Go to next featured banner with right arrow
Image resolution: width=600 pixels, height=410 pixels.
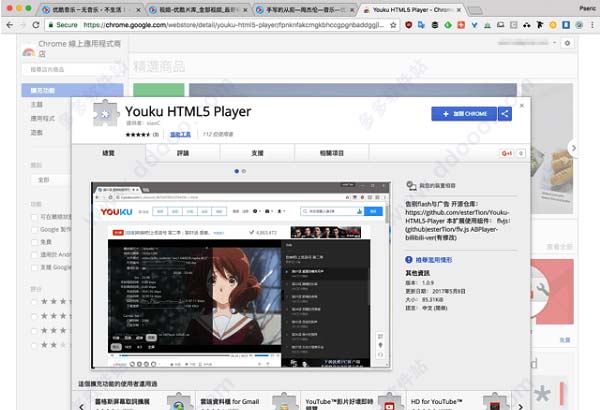click(x=573, y=148)
